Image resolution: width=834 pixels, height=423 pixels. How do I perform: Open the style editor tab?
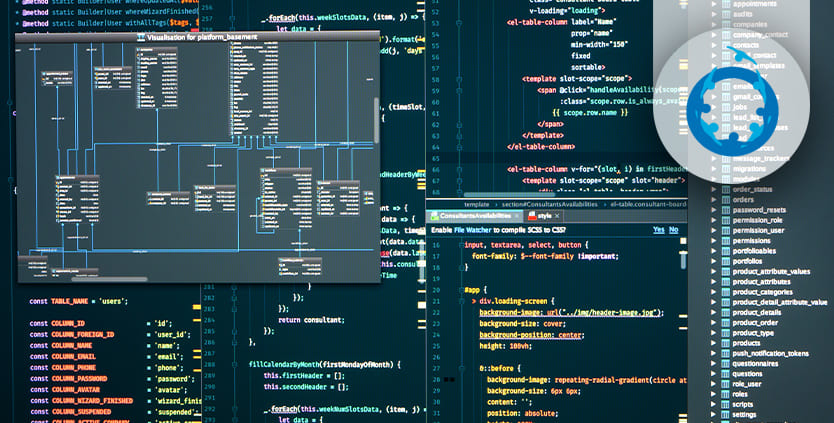[x=539, y=215]
